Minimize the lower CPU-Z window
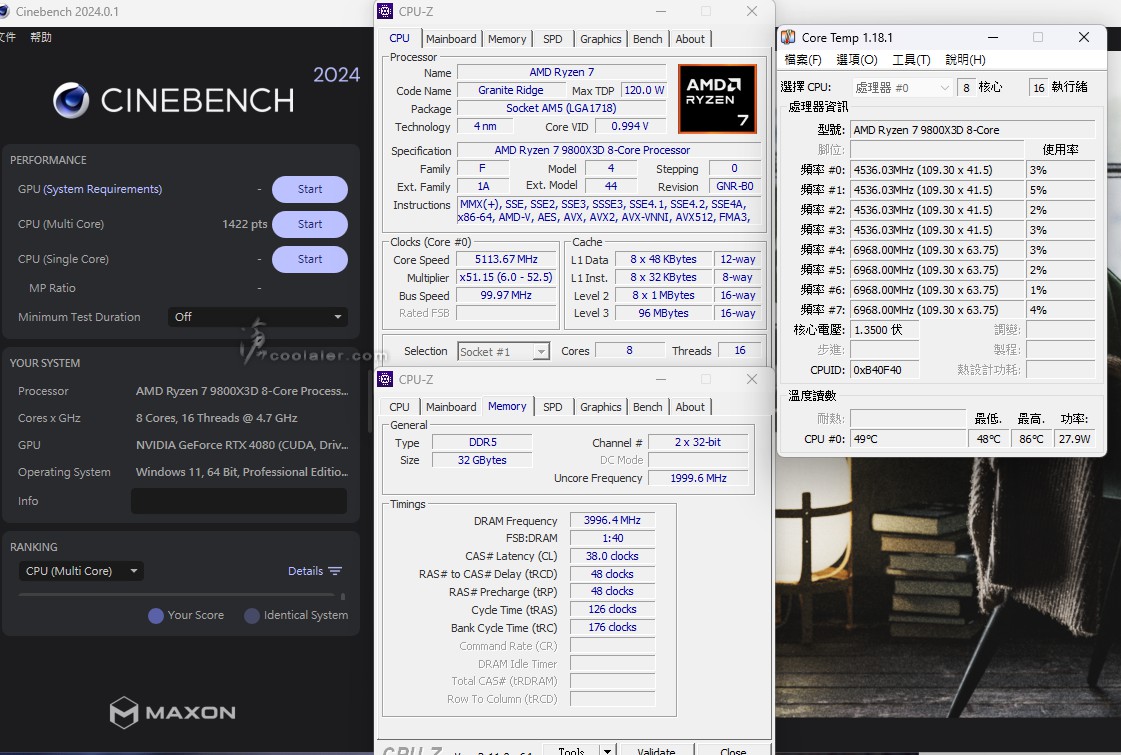 [x=661, y=379]
